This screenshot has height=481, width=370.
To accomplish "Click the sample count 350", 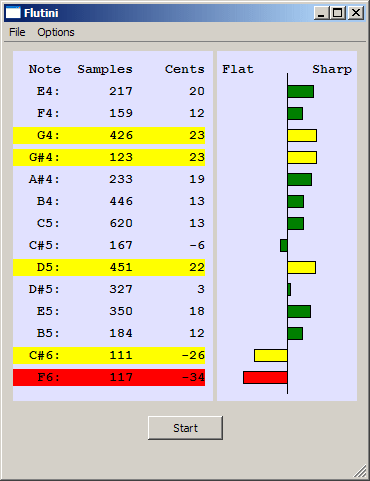I will tap(121, 311).
